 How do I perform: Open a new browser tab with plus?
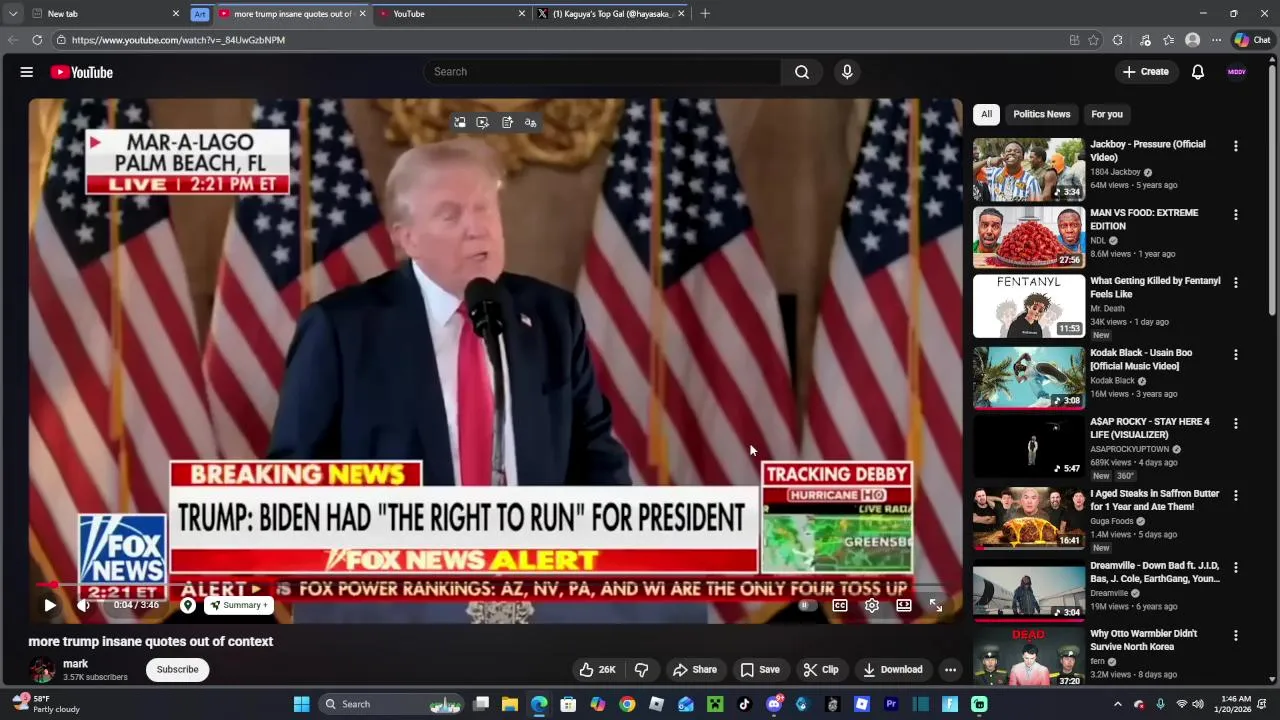tap(705, 14)
